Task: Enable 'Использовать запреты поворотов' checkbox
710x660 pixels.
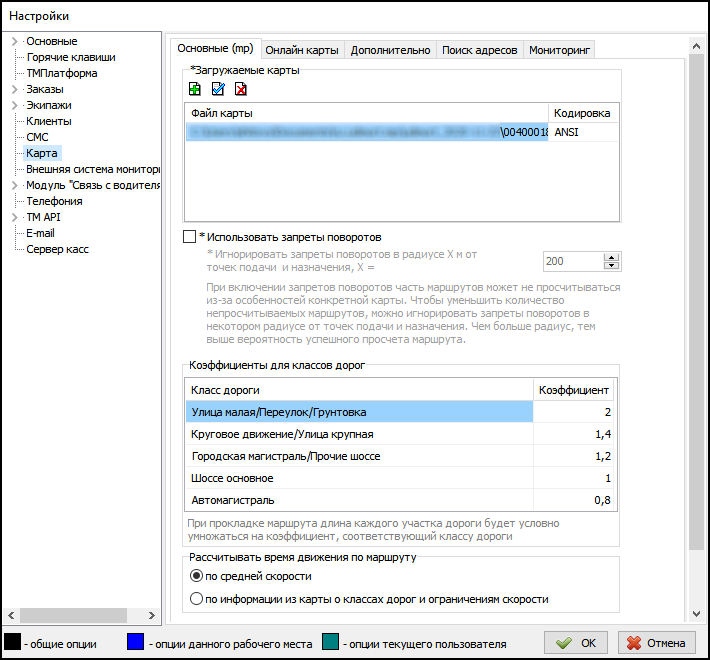Action: [190, 237]
